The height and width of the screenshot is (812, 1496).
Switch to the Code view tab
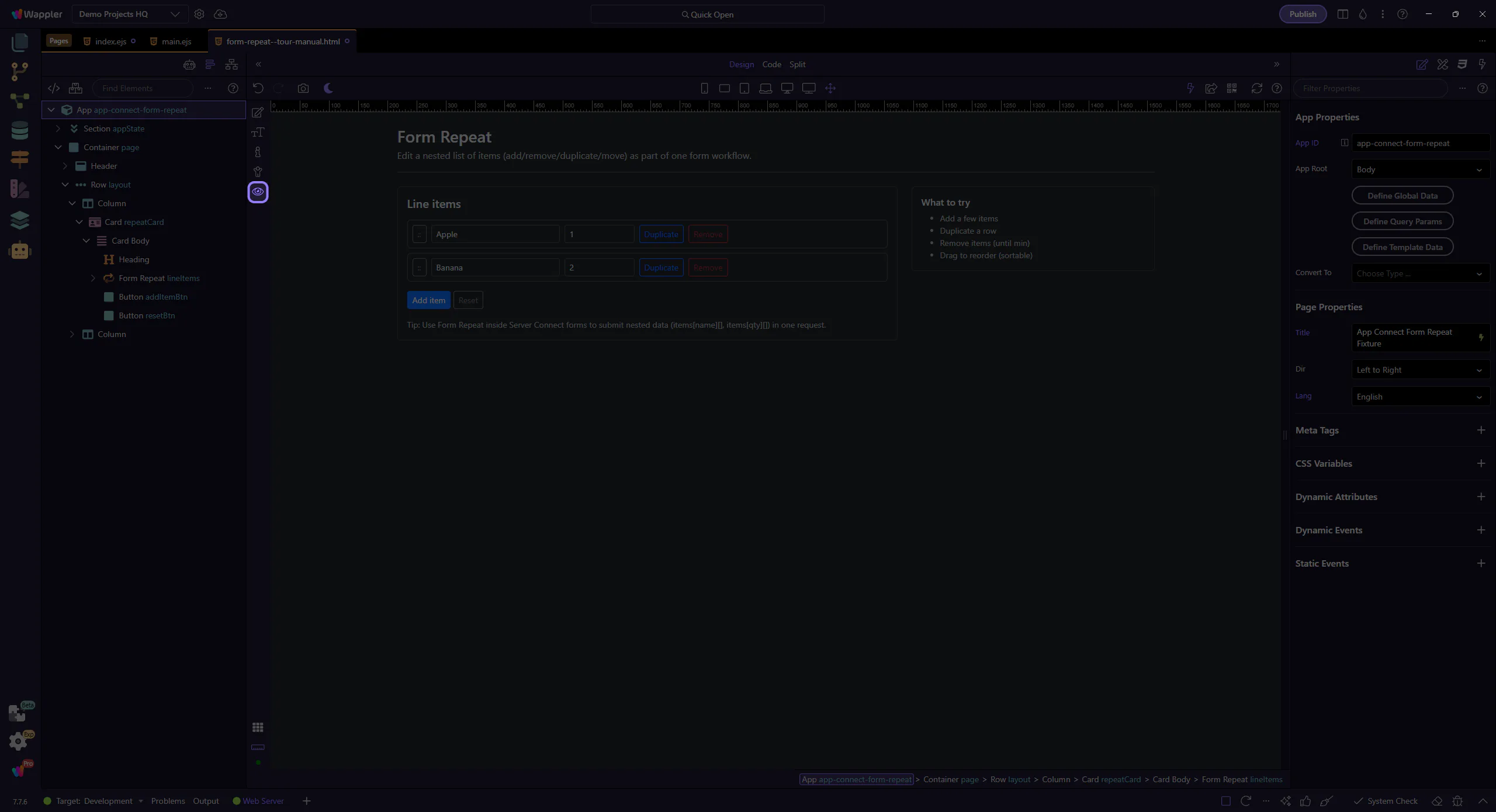coord(771,64)
